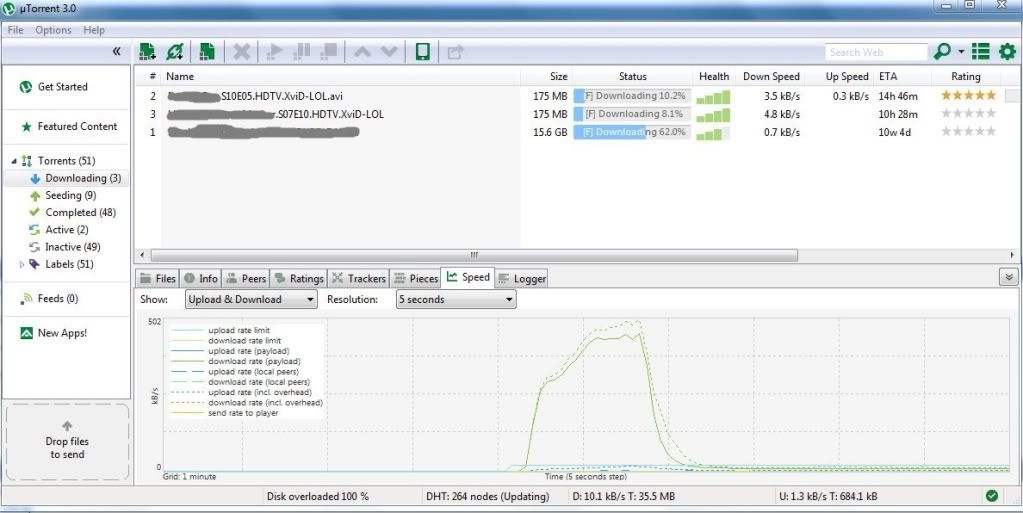Select Featured Content in sidebar
Screen dimensions: 1023x513
click(x=69, y=127)
